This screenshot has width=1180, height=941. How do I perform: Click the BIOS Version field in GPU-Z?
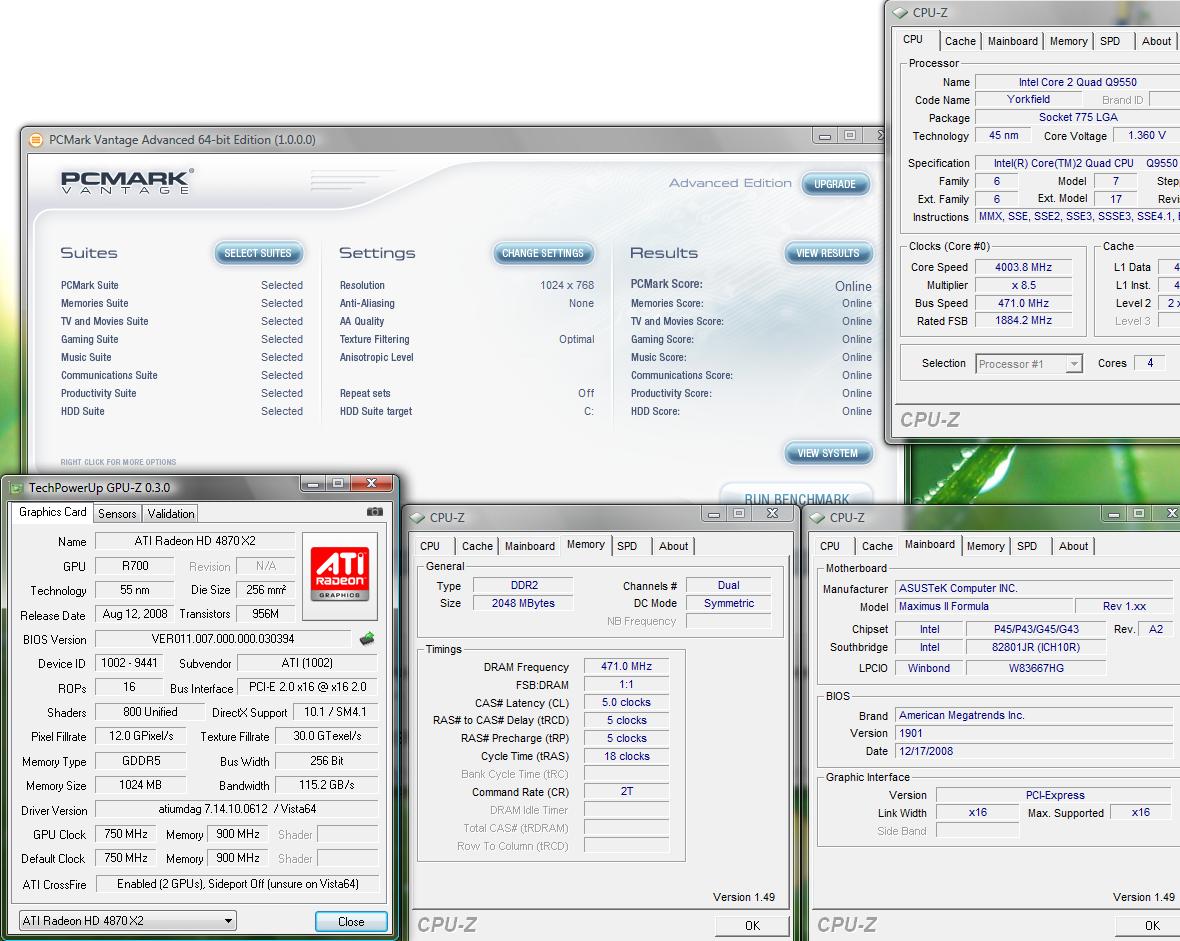pyautogui.click(x=223, y=639)
